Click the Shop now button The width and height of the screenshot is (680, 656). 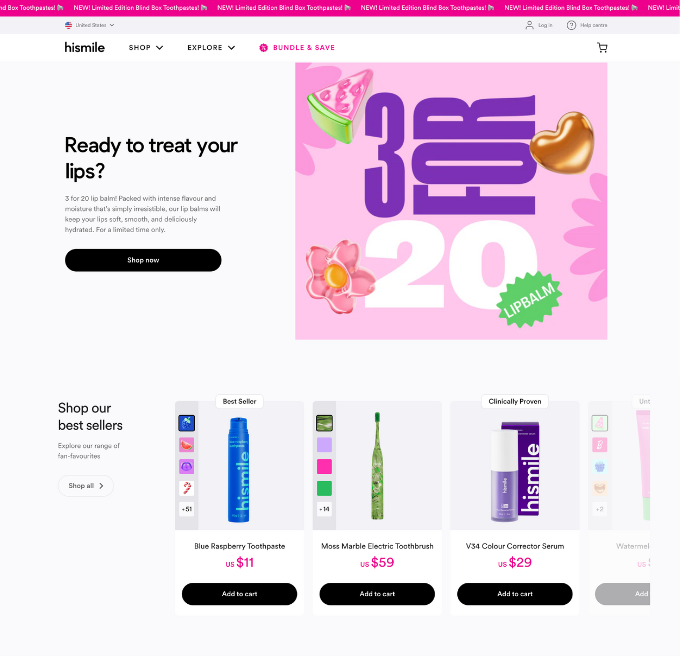143,260
